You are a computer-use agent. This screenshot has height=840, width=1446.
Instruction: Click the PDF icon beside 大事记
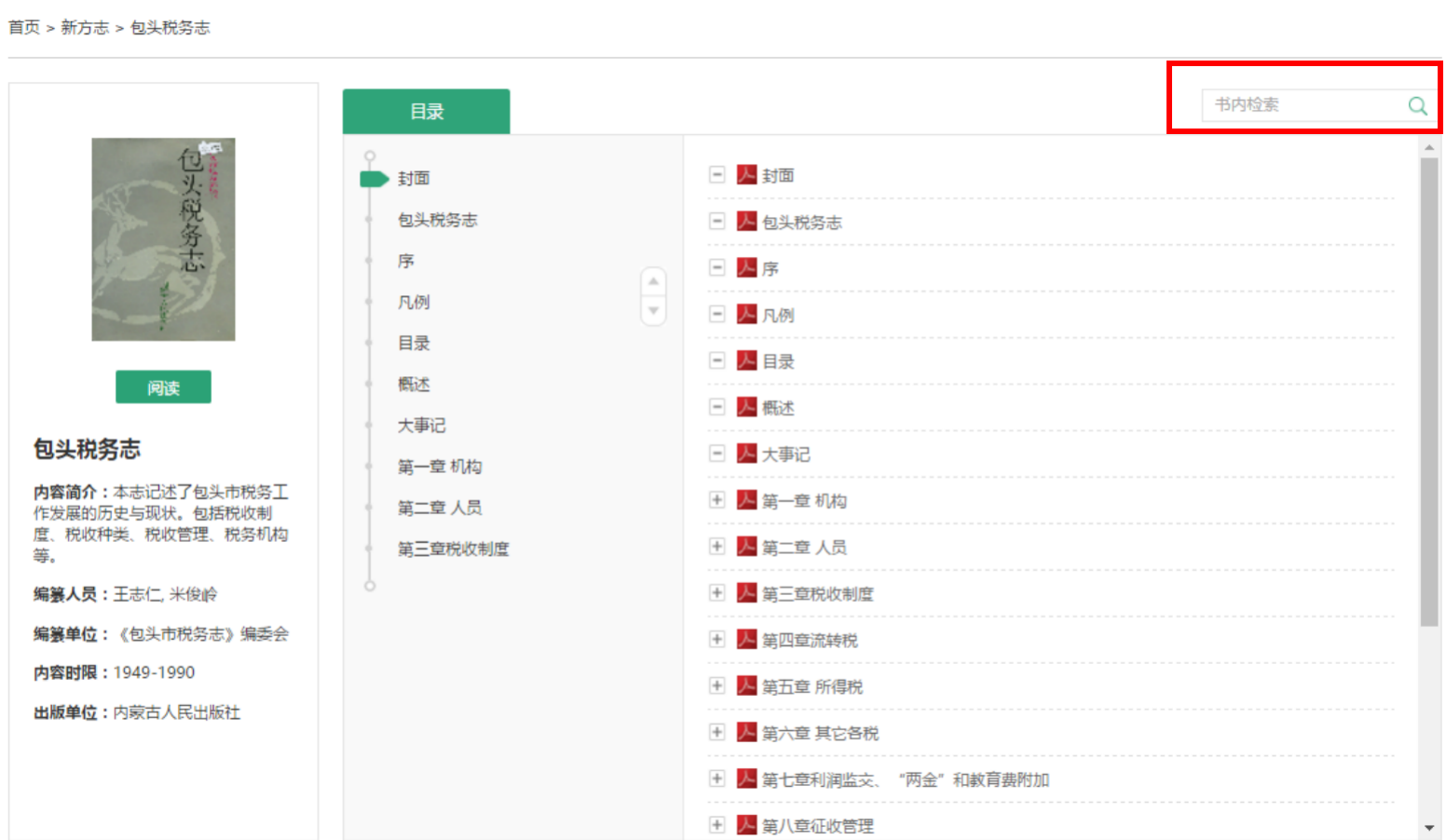coord(746,454)
